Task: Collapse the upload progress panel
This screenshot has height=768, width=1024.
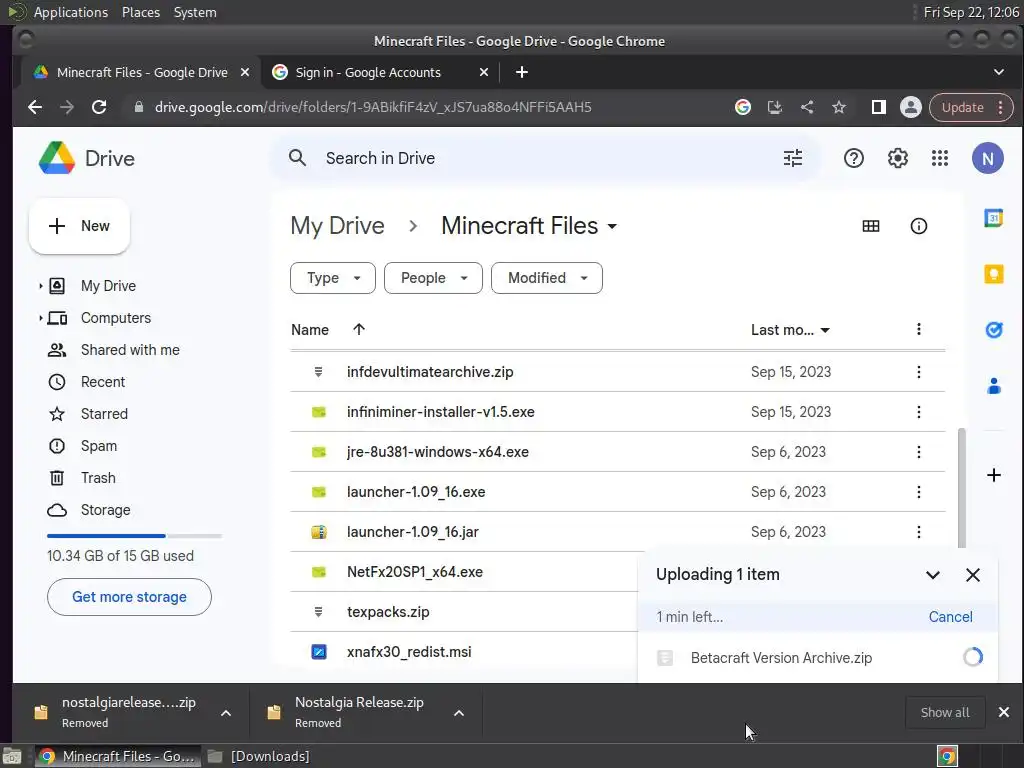Action: [x=933, y=575]
